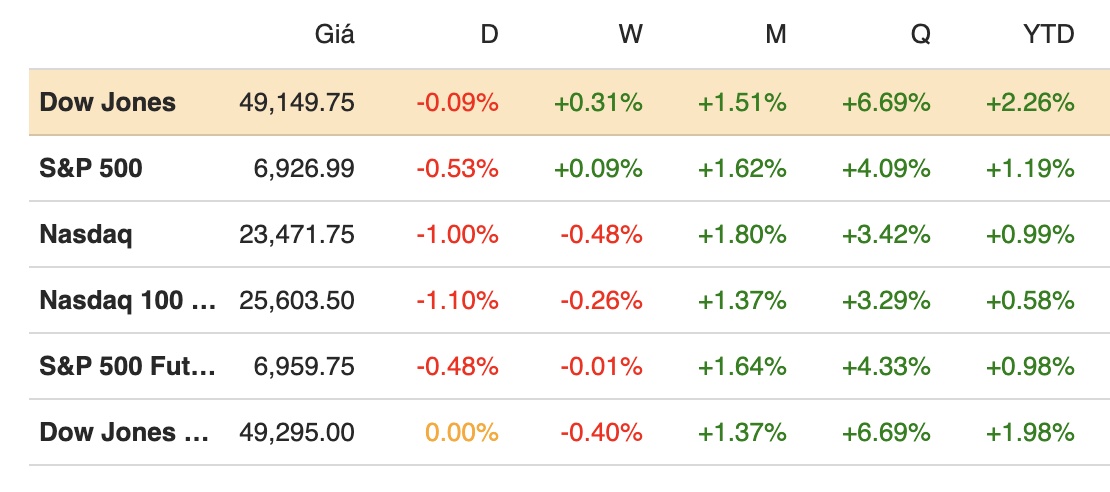Sort by the Giá column header
1110x492 pixels.
333,35
